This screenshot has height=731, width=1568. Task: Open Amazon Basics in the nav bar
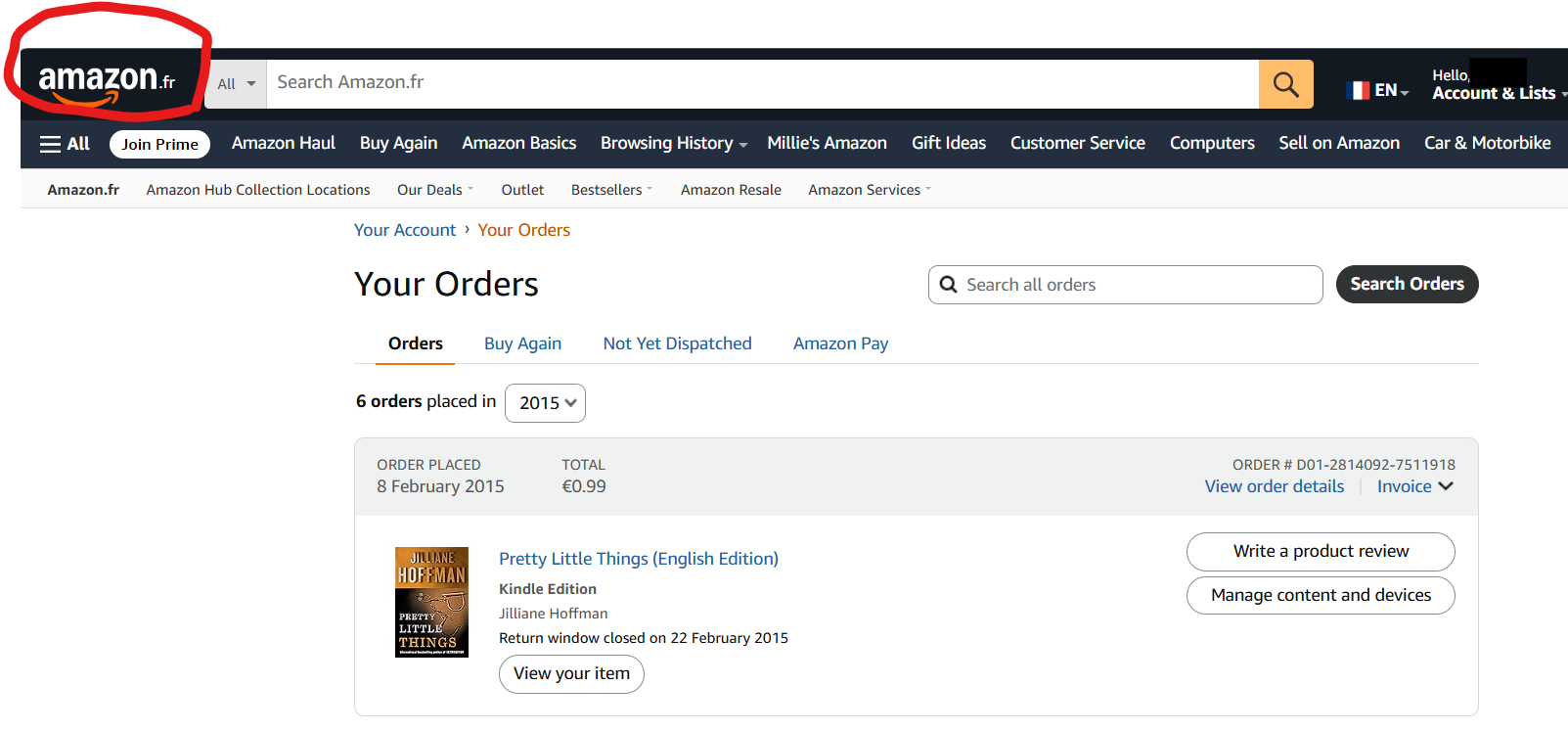tap(519, 143)
